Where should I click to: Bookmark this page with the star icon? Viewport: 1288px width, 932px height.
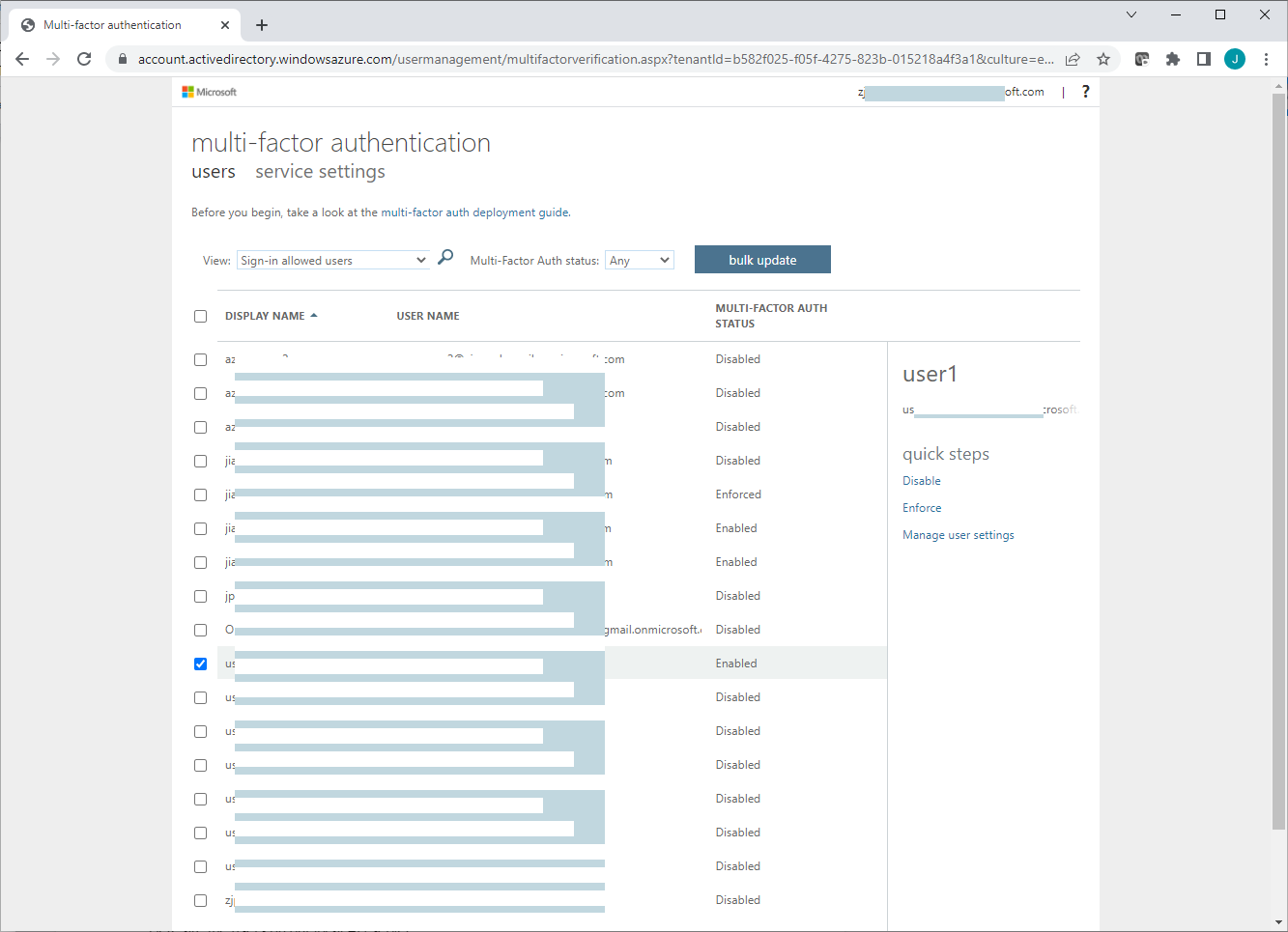pyautogui.click(x=1103, y=59)
